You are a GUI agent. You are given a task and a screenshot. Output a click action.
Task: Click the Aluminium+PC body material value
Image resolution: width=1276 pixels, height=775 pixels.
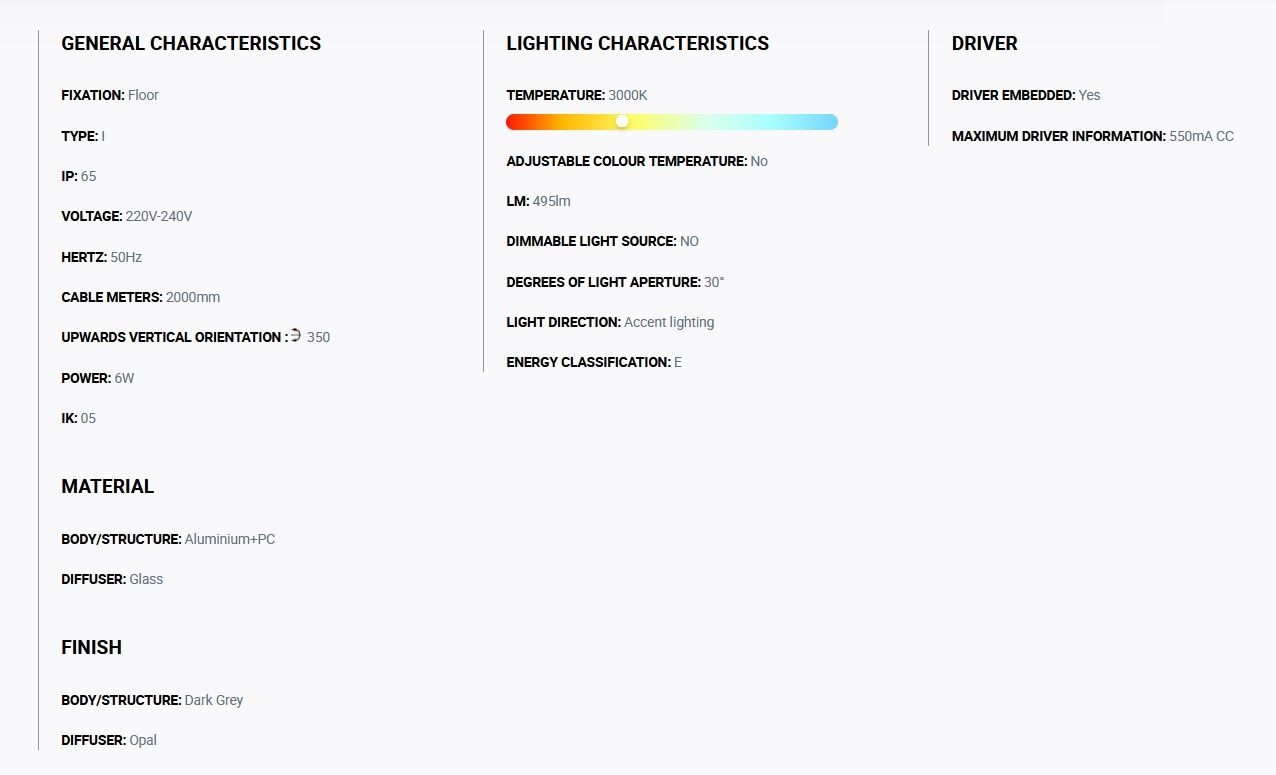[230, 539]
